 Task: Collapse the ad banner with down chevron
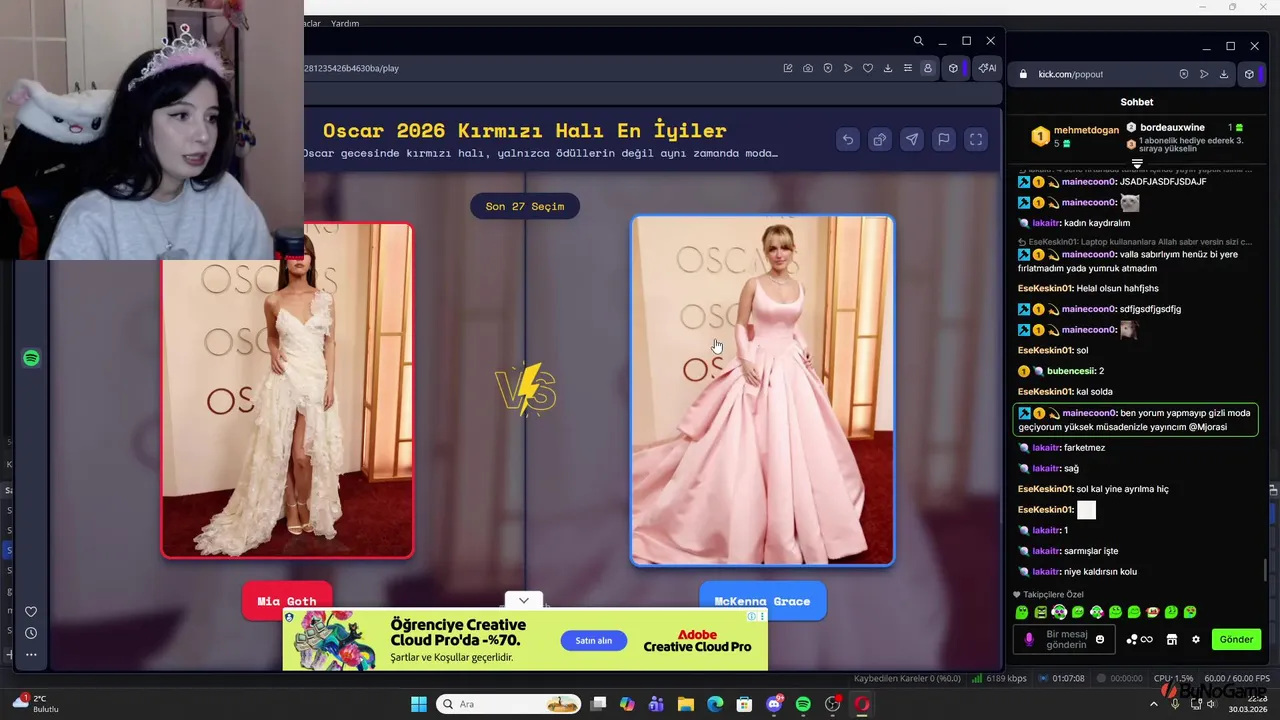(523, 601)
